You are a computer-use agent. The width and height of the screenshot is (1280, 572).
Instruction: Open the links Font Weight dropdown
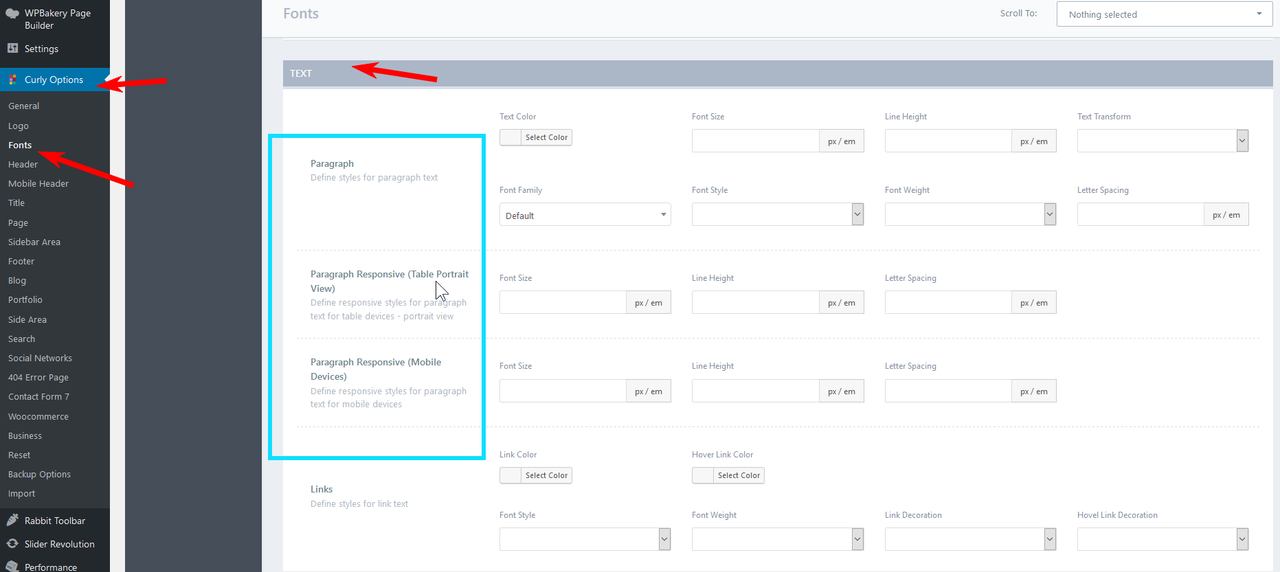coord(778,539)
